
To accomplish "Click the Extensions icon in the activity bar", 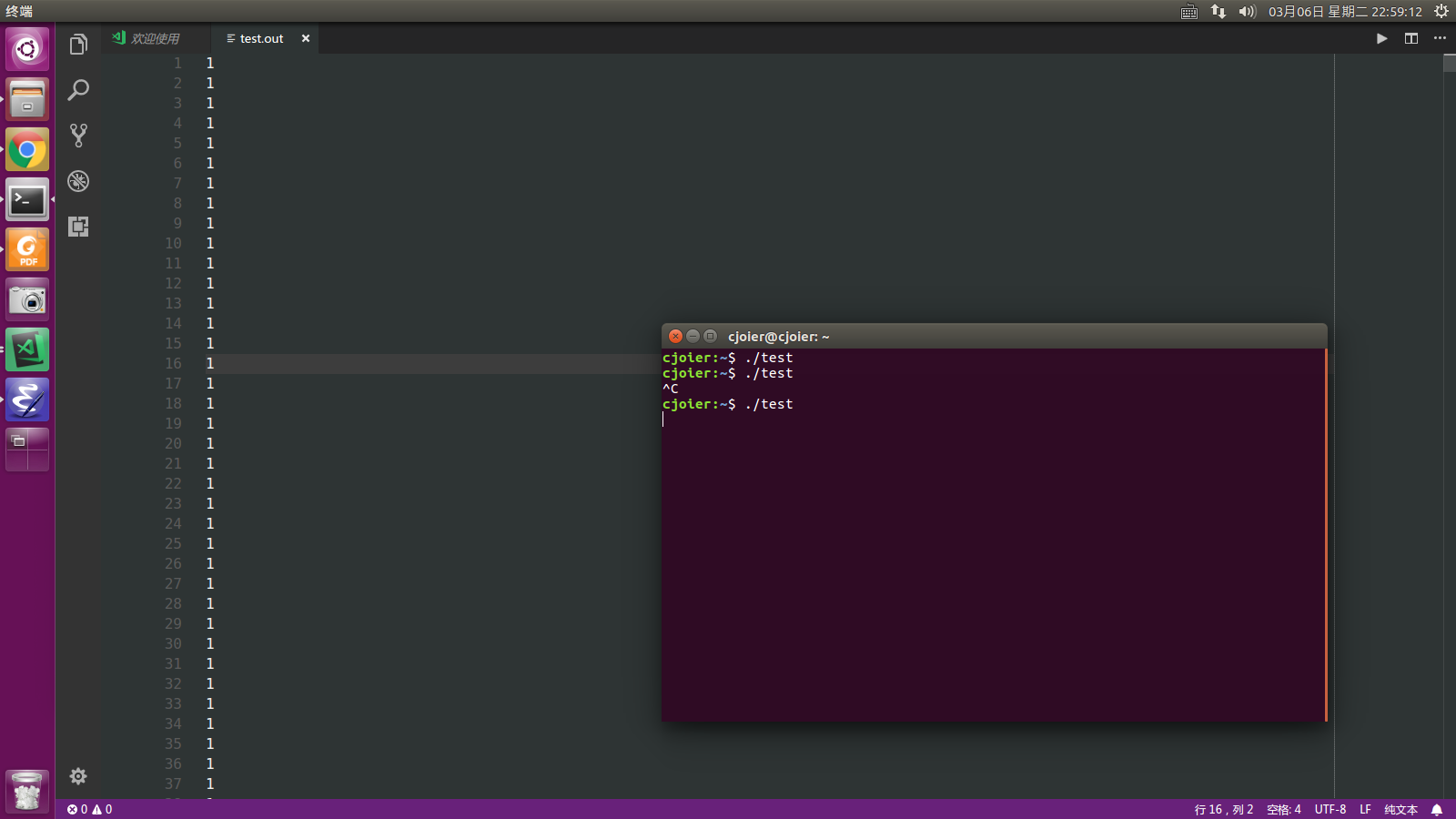I will [x=78, y=227].
